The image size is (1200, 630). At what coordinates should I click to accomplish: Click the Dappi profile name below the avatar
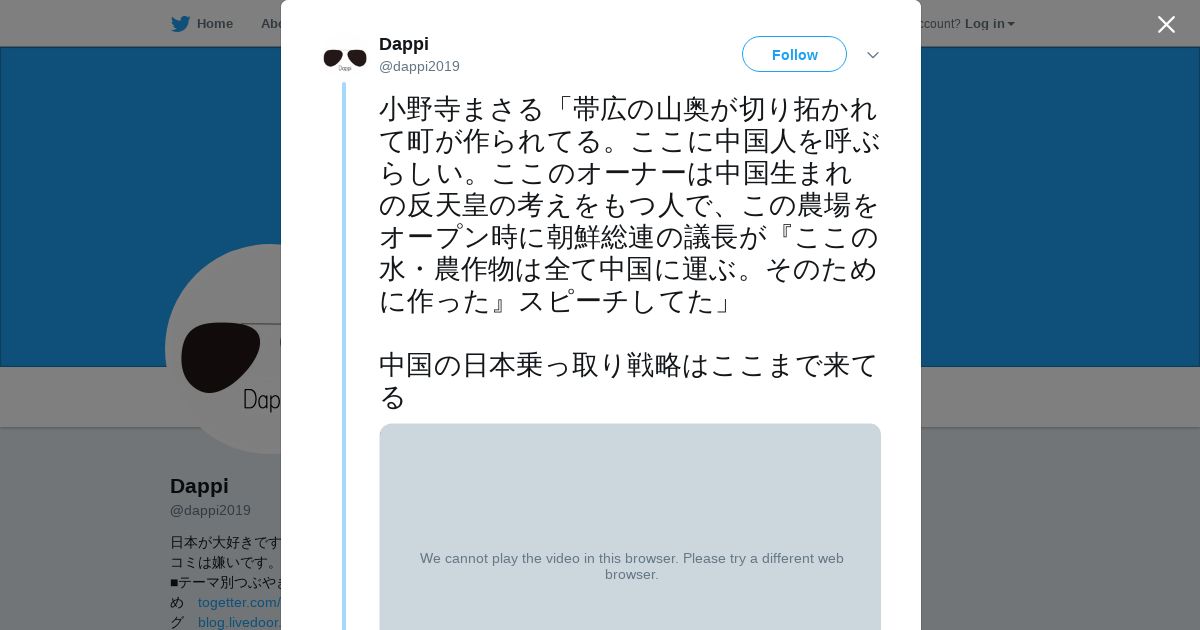tap(199, 486)
